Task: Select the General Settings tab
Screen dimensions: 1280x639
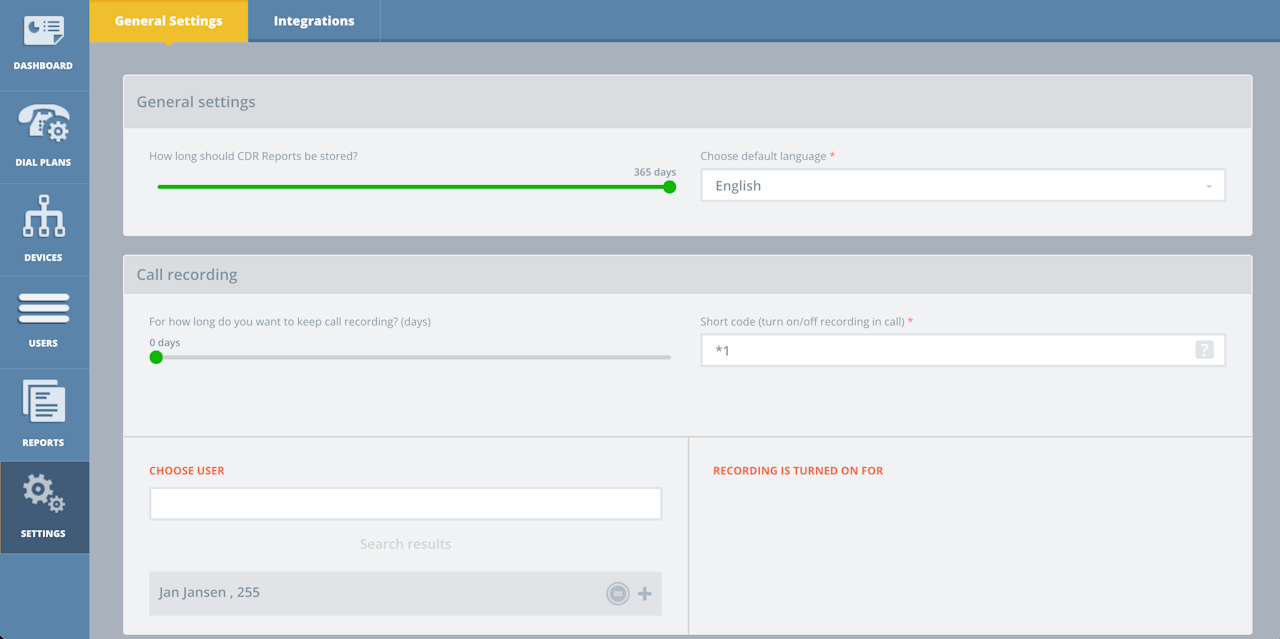Action: click(168, 21)
